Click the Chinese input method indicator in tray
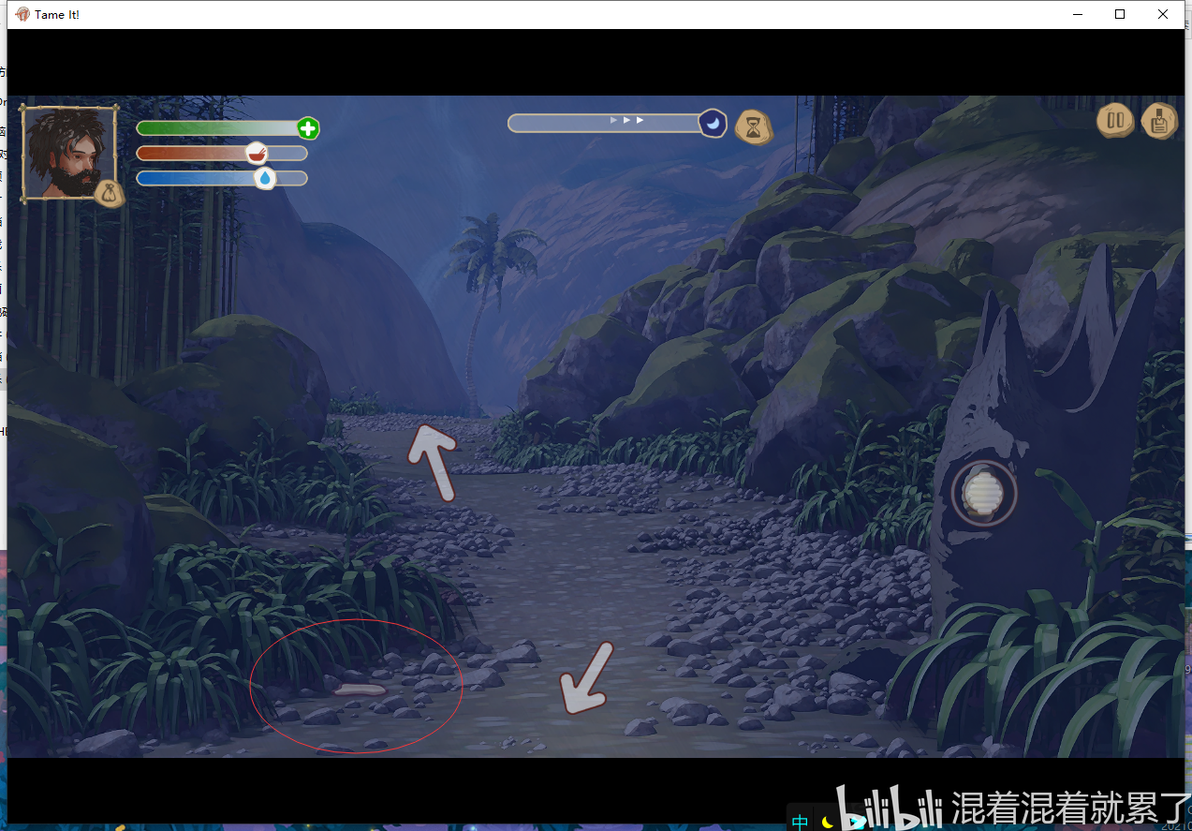Image resolution: width=1192 pixels, height=831 pixels. point(800,821)
